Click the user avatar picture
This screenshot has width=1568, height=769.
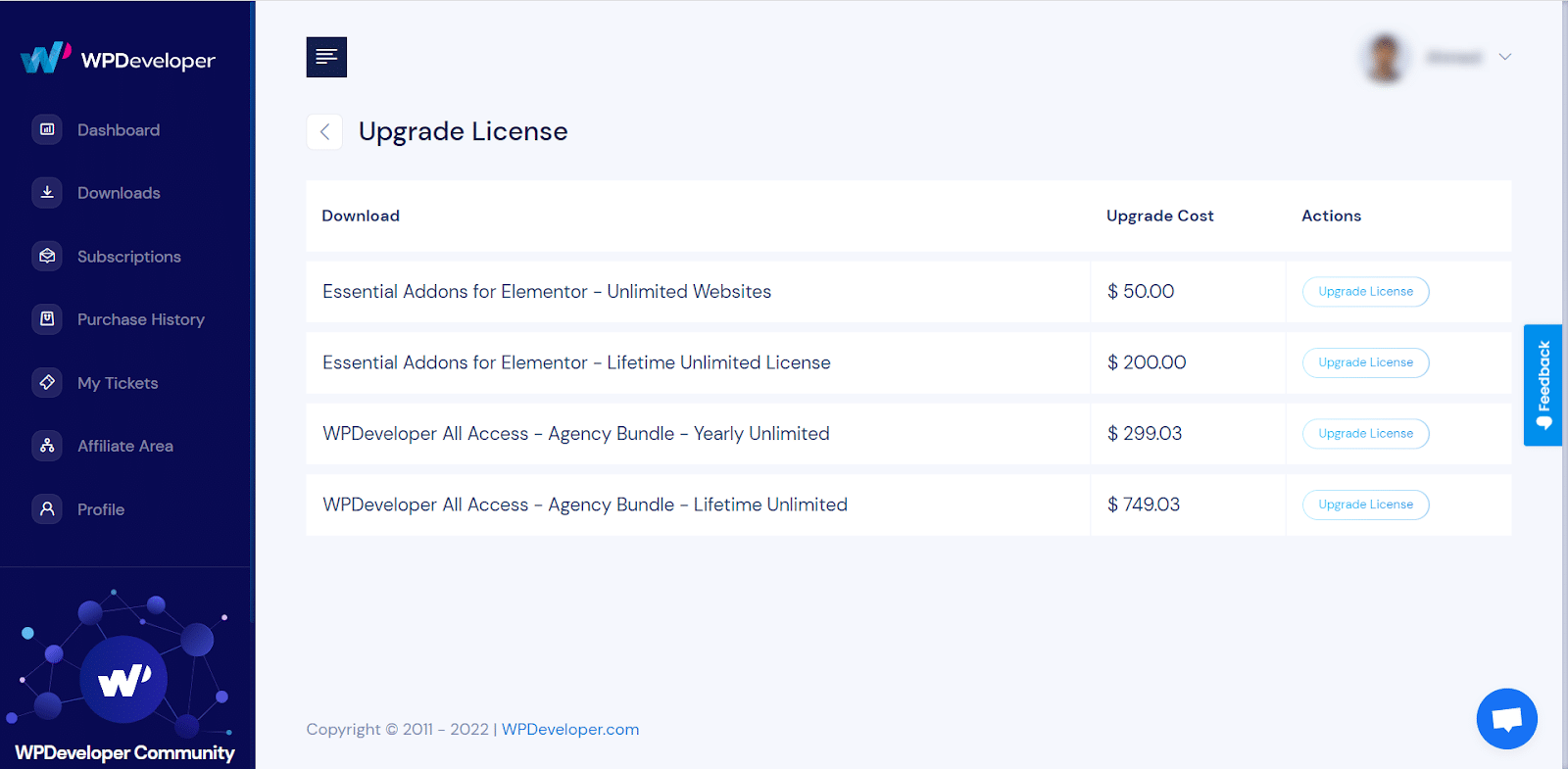pyautogui.click(x=1385, y=58)
